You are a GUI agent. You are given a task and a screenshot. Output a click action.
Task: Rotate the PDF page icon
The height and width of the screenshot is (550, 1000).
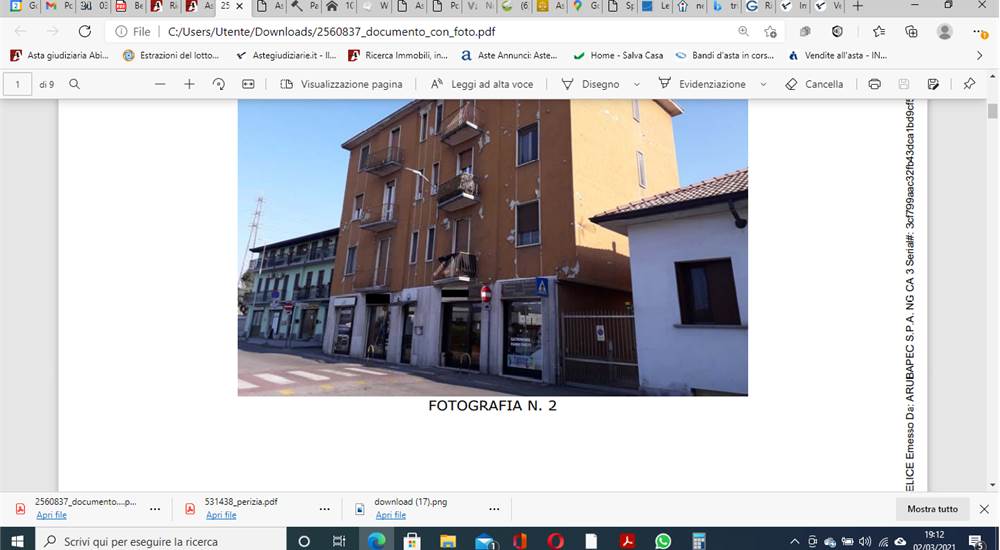(219, 84)
